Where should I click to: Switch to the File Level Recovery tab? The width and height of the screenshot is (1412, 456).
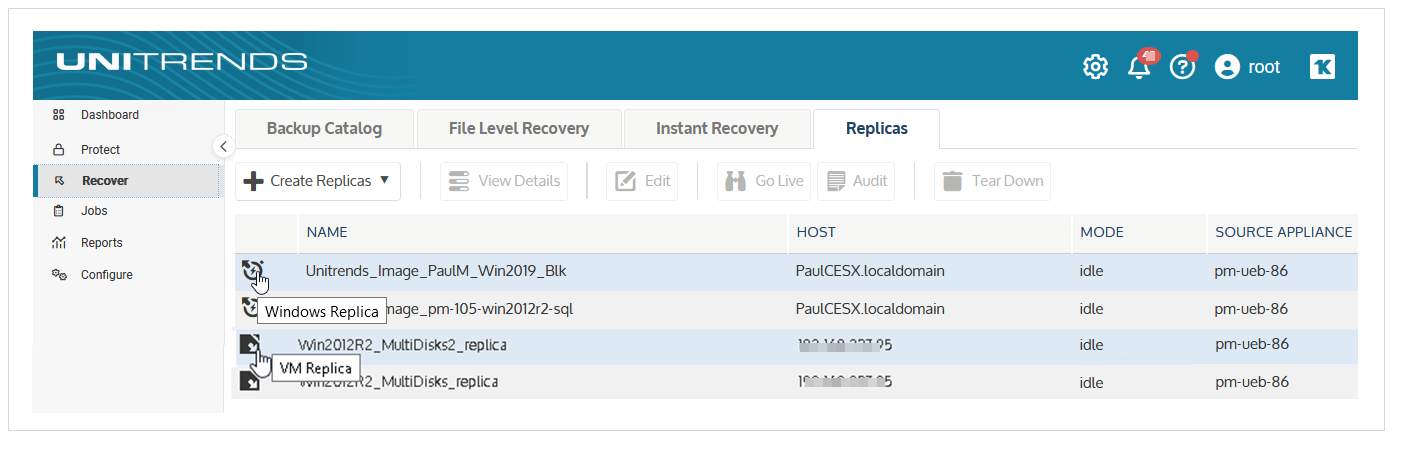click(519, 128)
